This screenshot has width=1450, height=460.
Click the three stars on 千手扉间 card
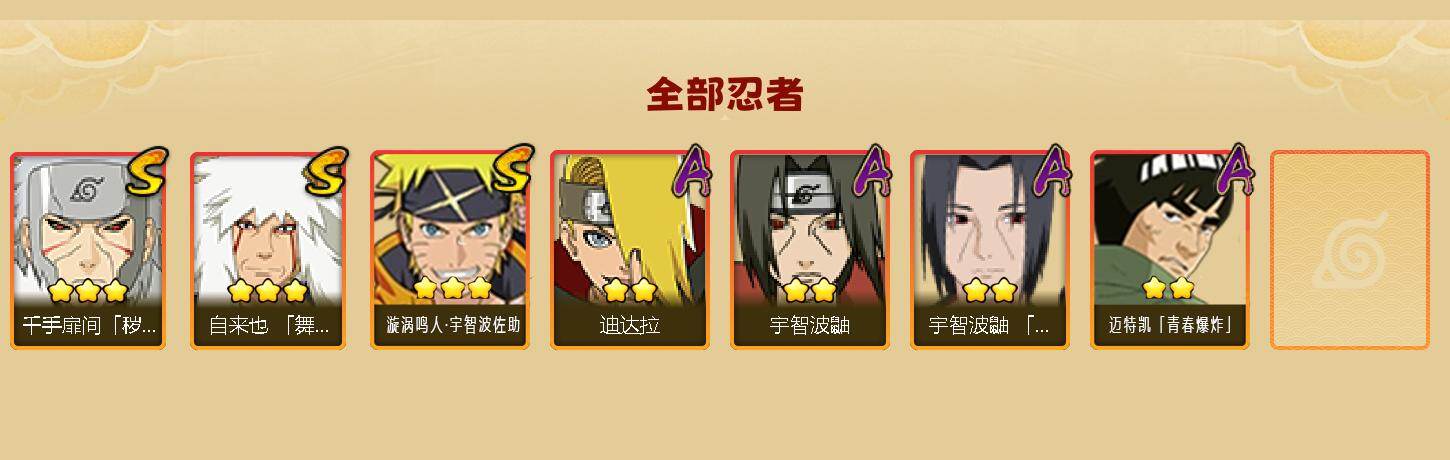(x=88, y=291)
